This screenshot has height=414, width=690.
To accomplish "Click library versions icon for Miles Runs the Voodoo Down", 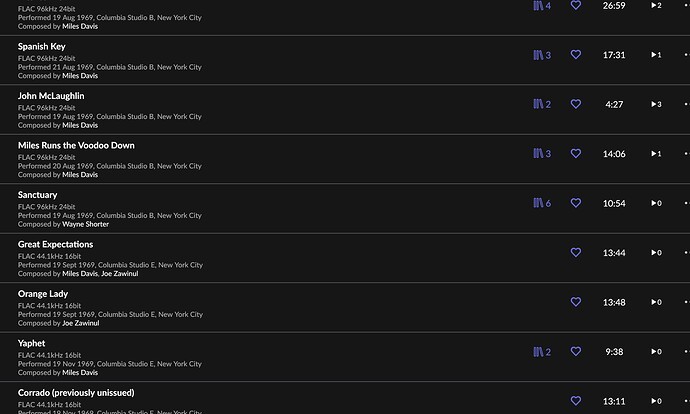I will tap(542, 154).
